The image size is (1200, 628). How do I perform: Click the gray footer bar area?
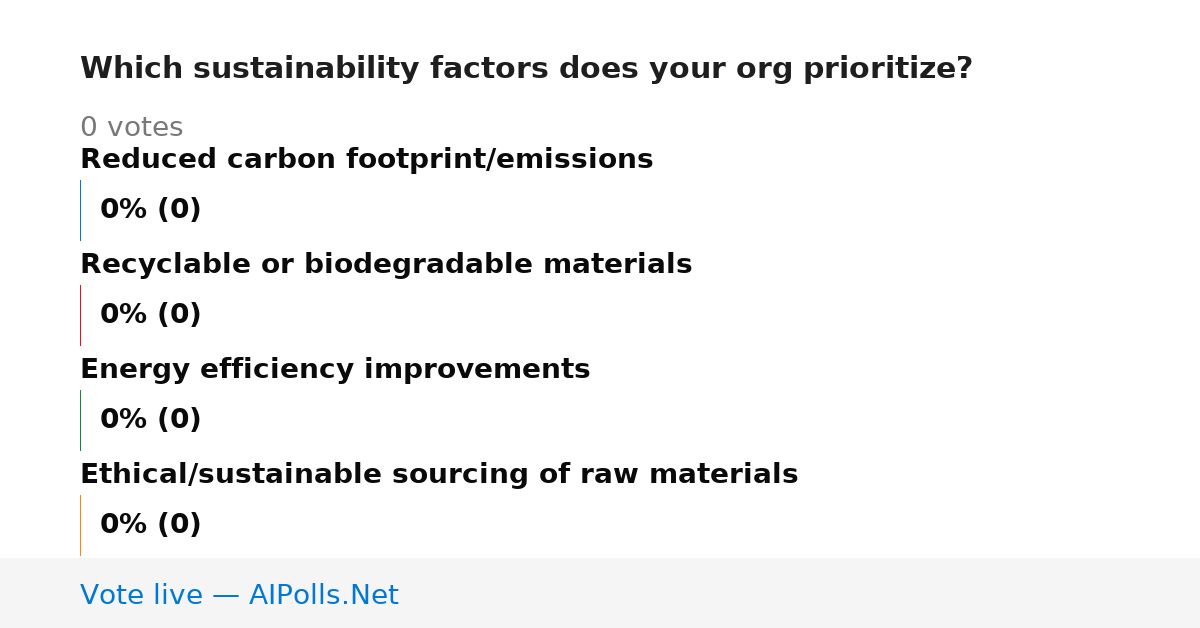pos(600,593)
